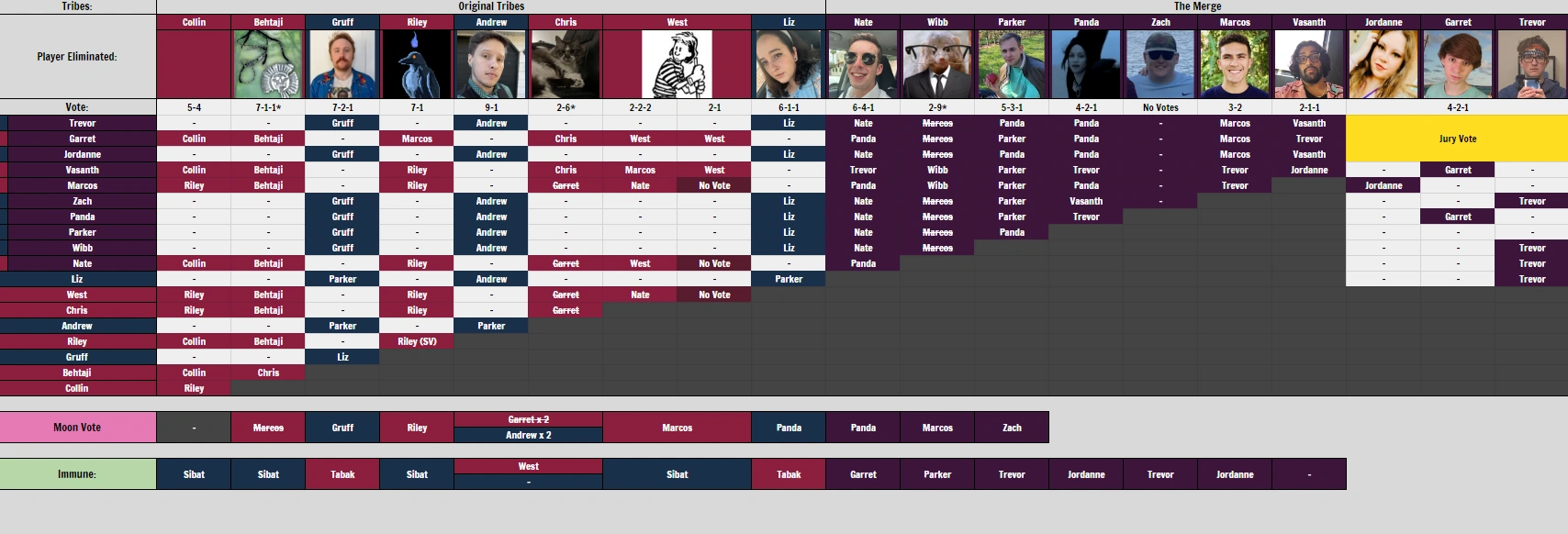The height and width of the screenshot is (534, 1568).
Task: Select the picture under Wibb
Action: click(937, 64)
